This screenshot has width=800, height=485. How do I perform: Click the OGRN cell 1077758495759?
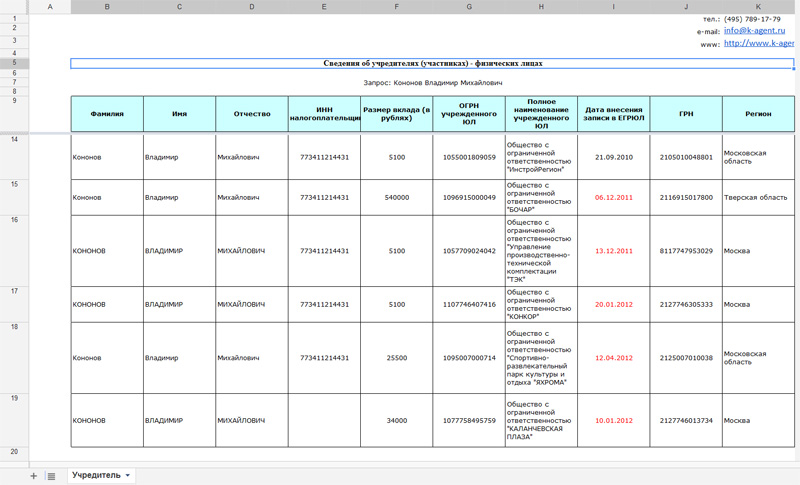coord(468,421)
